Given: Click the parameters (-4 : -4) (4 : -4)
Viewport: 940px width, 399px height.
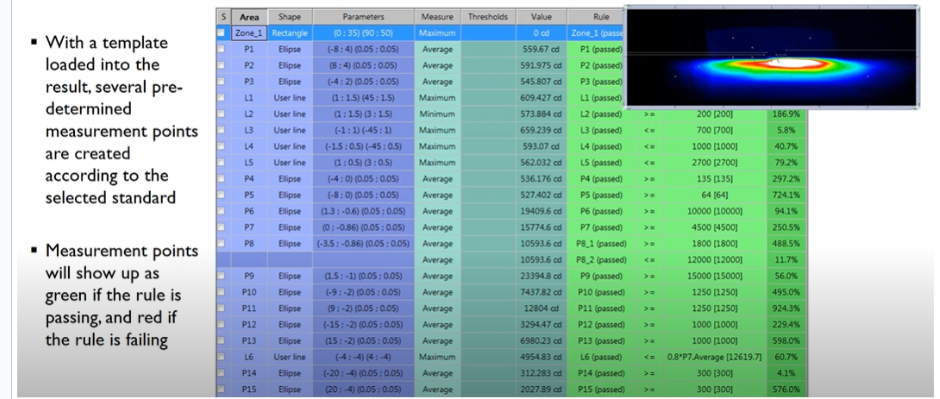Looking at the screenshot, I should pyautogui.click(x=364, y=357).
